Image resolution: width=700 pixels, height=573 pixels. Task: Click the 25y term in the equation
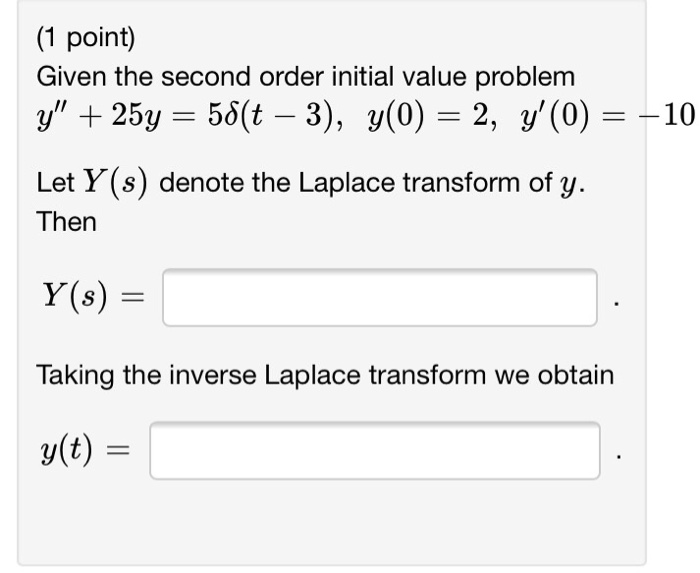pos(136,116)
